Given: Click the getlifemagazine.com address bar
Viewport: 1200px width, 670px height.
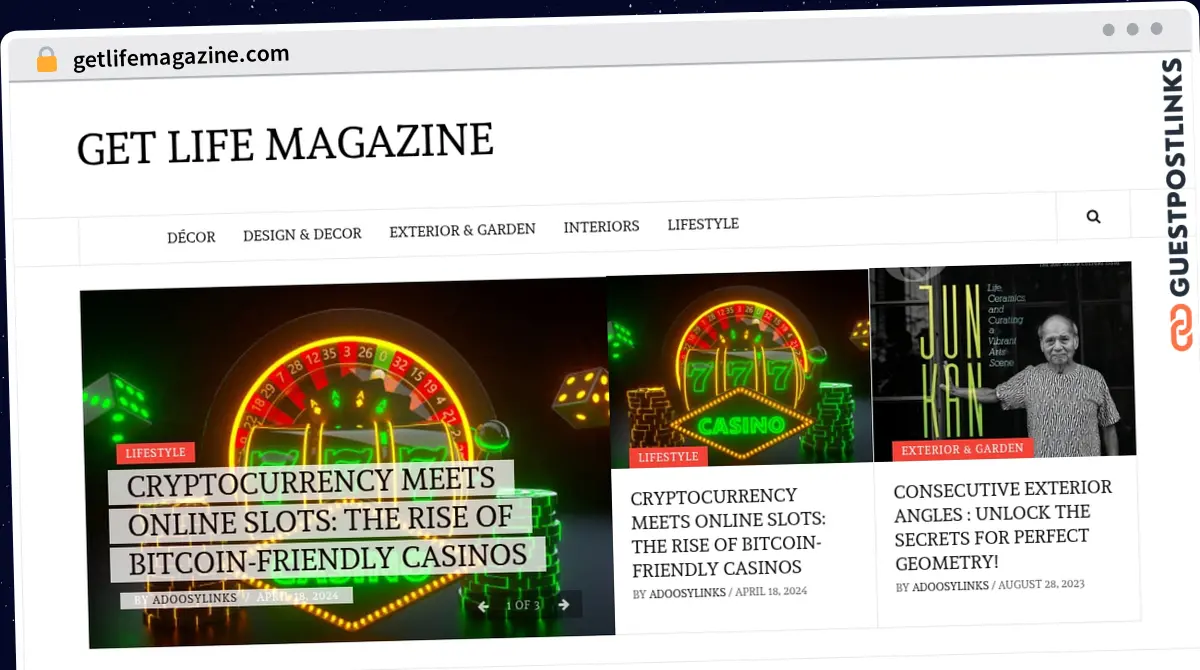Looking at the screenshot, I should (x=181, y=57).
